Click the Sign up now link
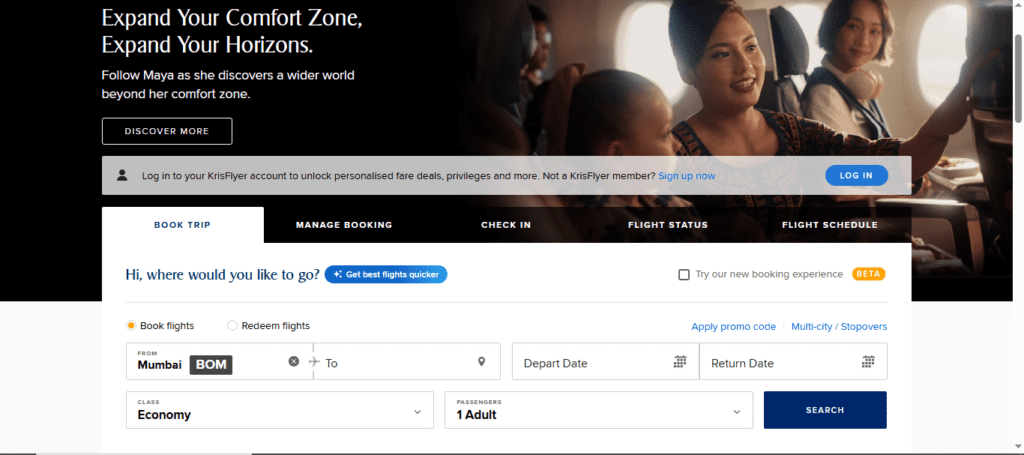 686,176
